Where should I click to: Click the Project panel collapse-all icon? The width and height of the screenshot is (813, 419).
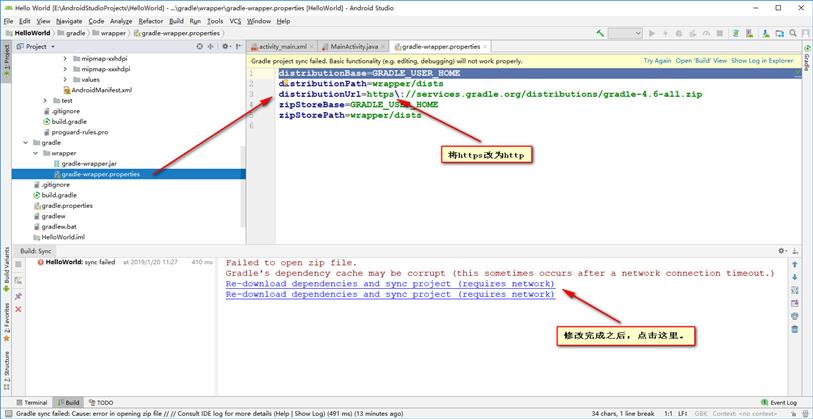211,46
